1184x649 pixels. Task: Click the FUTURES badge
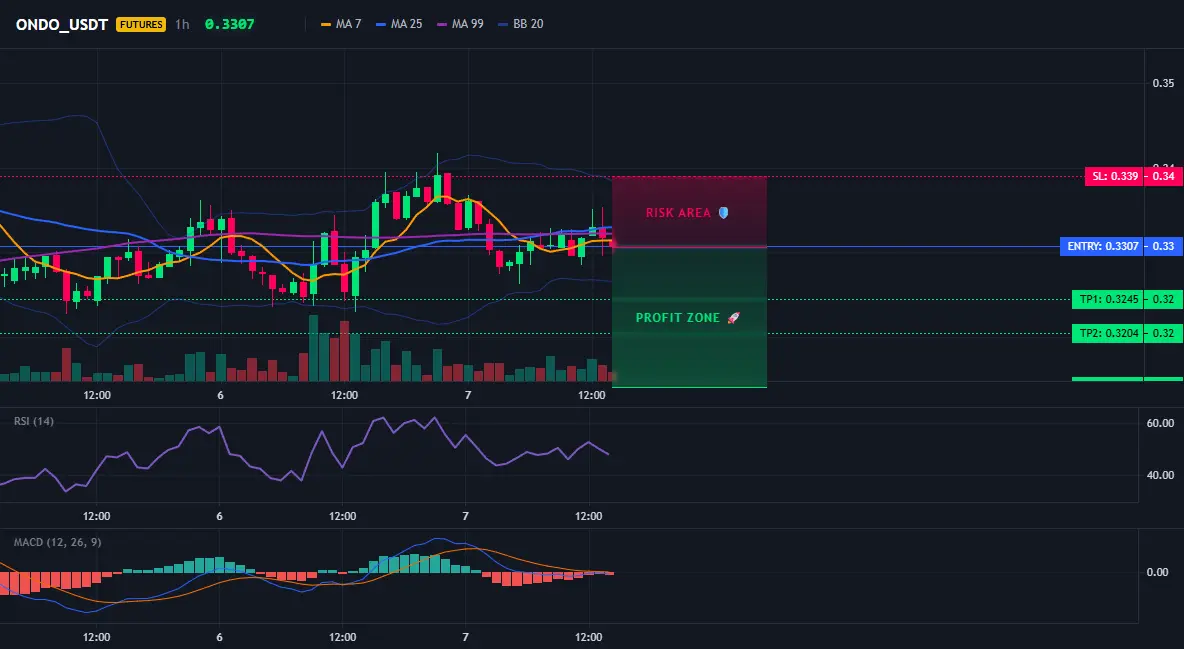[140, 24]
